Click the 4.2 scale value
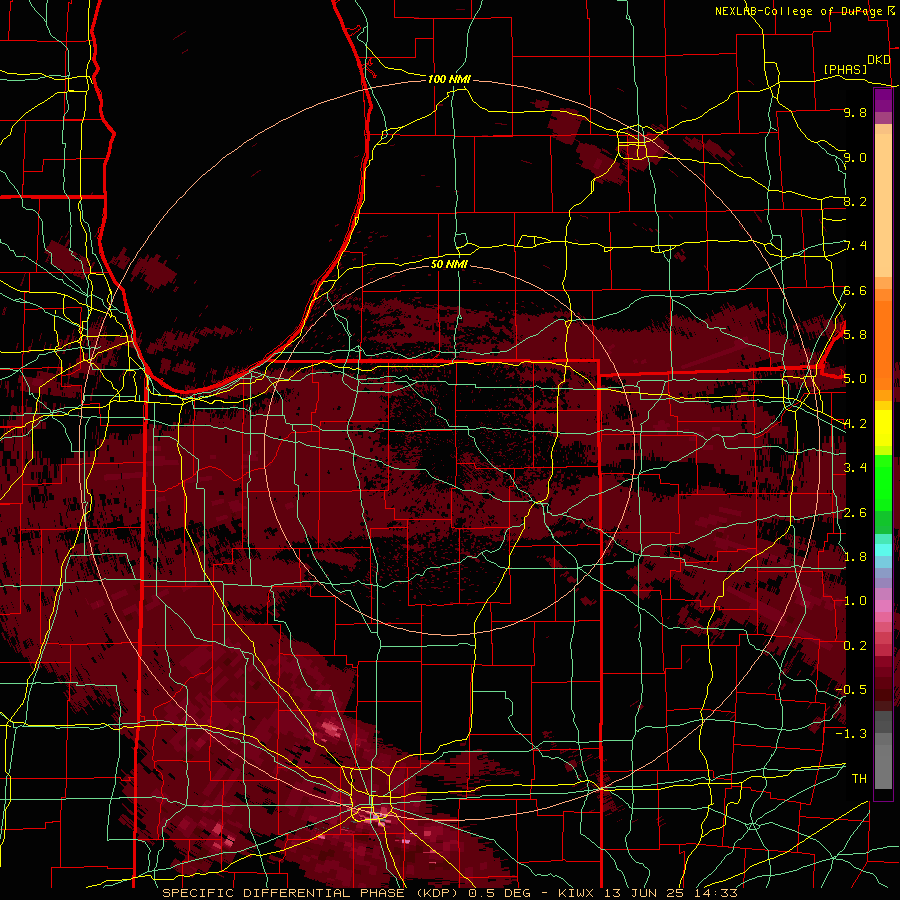This screenshot has height=900, width=900. pos(855,424)
